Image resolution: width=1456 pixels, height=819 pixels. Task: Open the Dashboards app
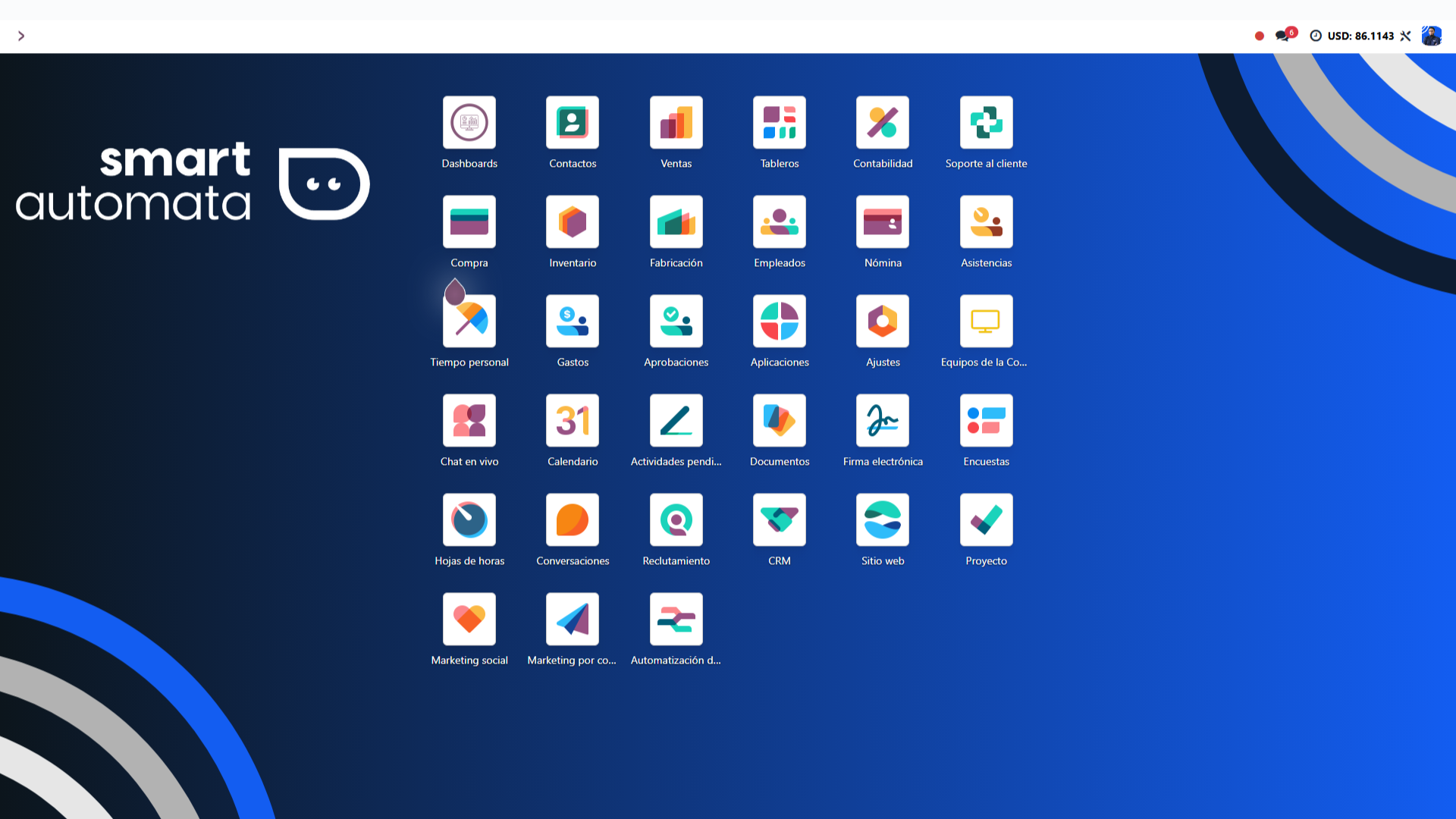pyautogui.click(x=469, y=122)
